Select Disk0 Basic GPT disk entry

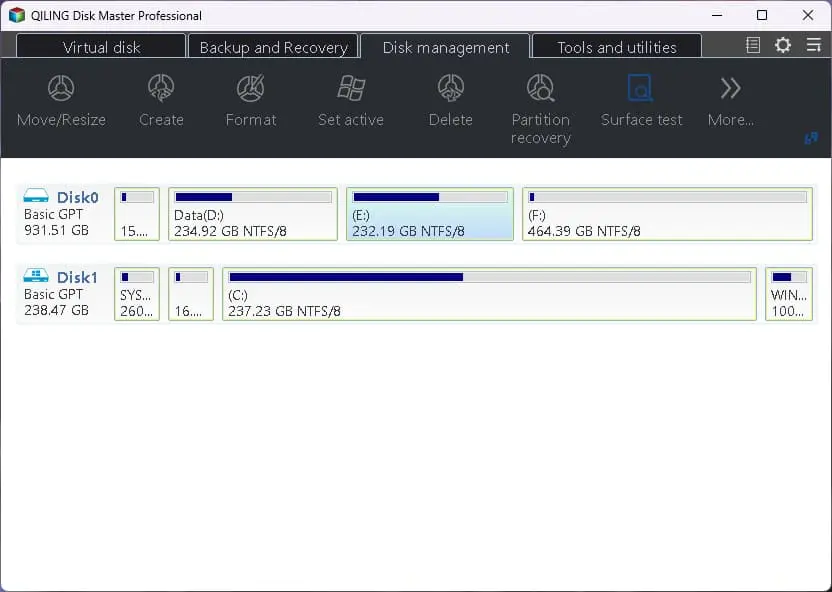coord(61,214)
